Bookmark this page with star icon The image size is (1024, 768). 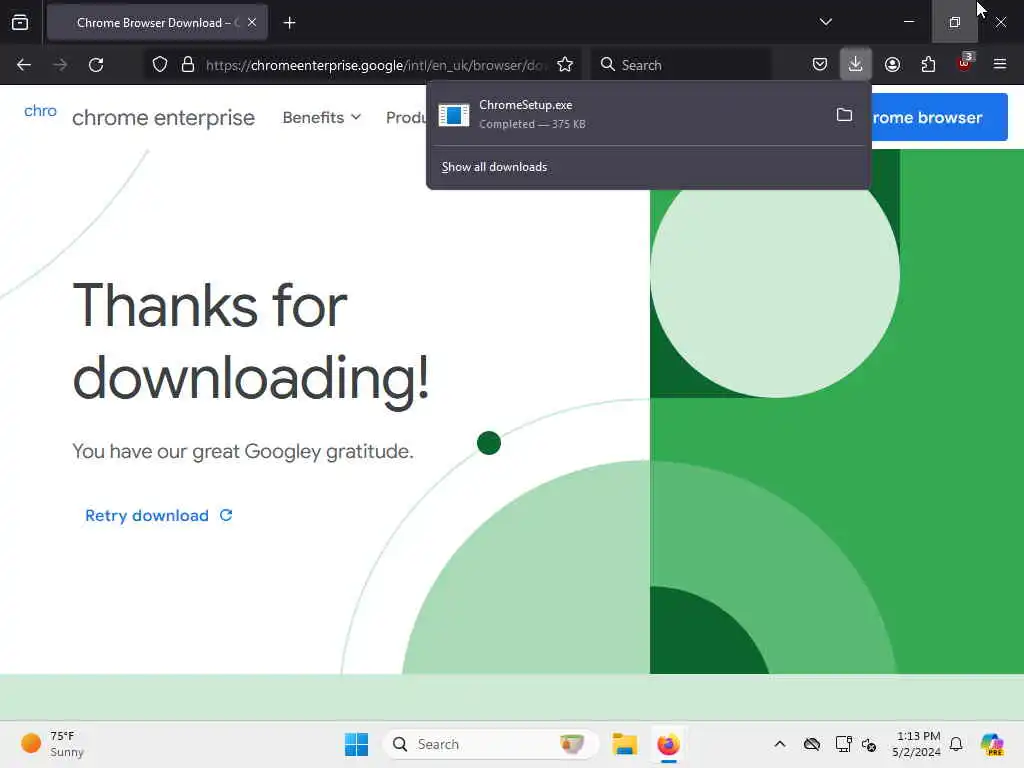click(x=565, y=65)
